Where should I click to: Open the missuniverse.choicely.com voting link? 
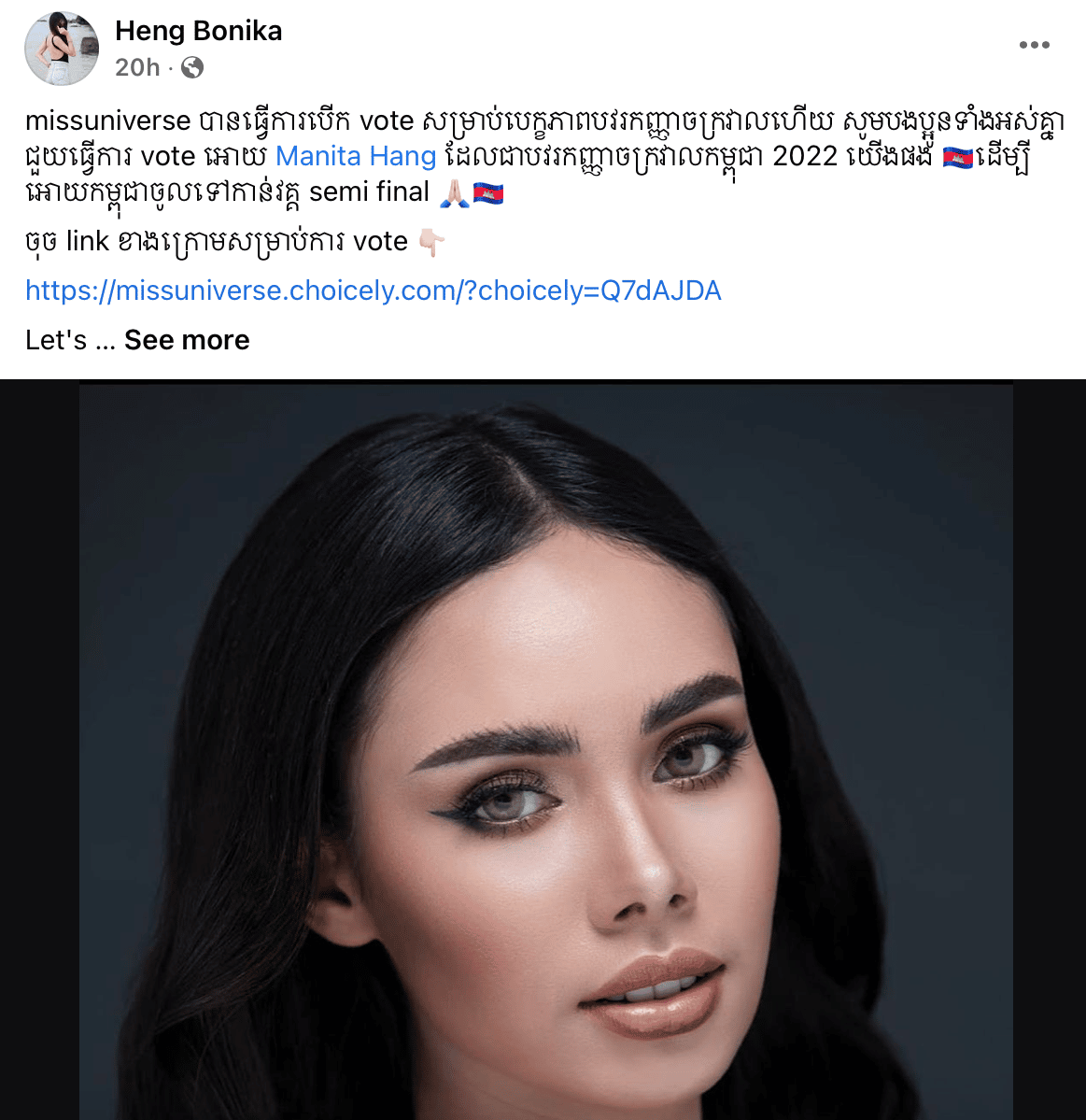374,291
